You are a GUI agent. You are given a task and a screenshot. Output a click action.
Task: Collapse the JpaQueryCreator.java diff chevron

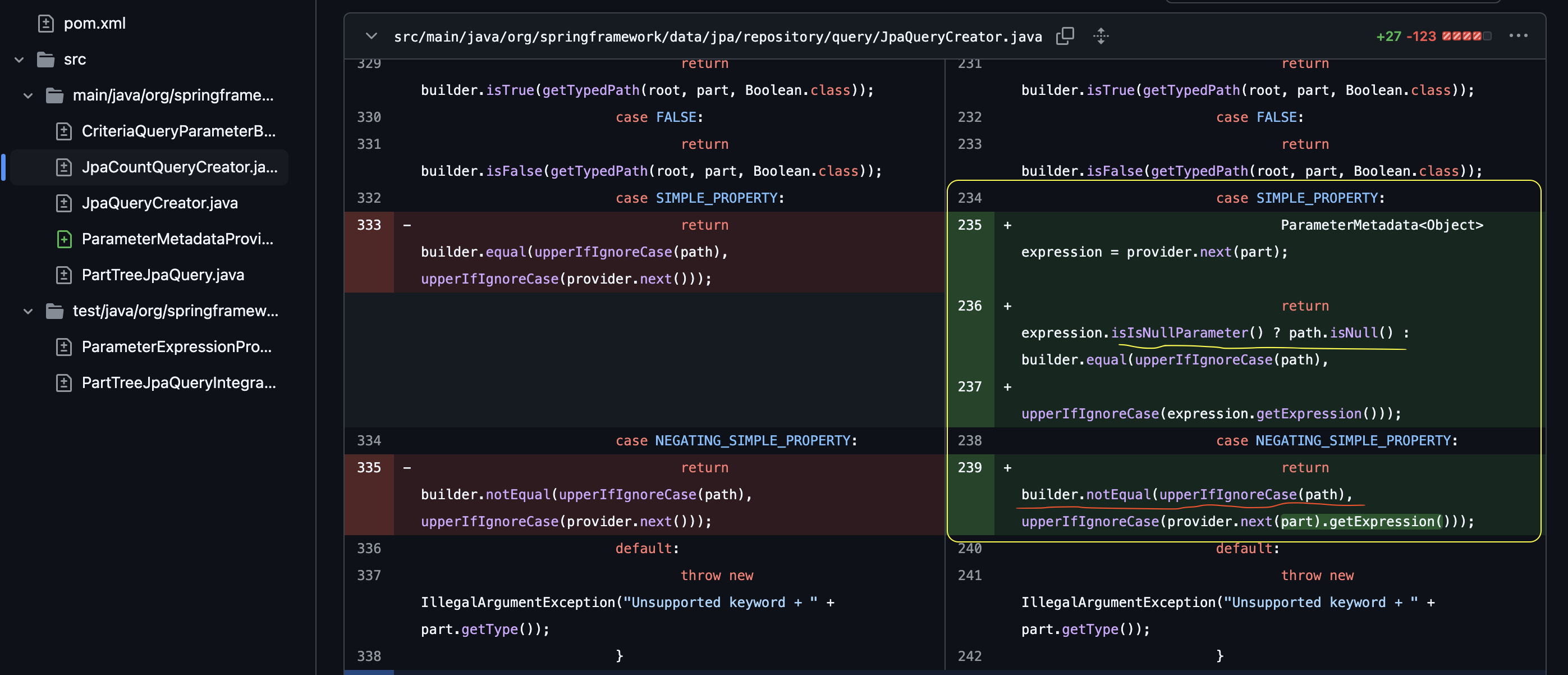coord(372,36)
